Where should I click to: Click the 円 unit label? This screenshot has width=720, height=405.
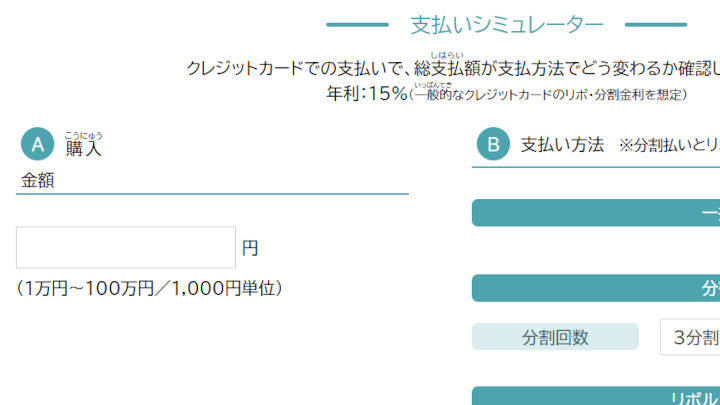coord(250,248)
